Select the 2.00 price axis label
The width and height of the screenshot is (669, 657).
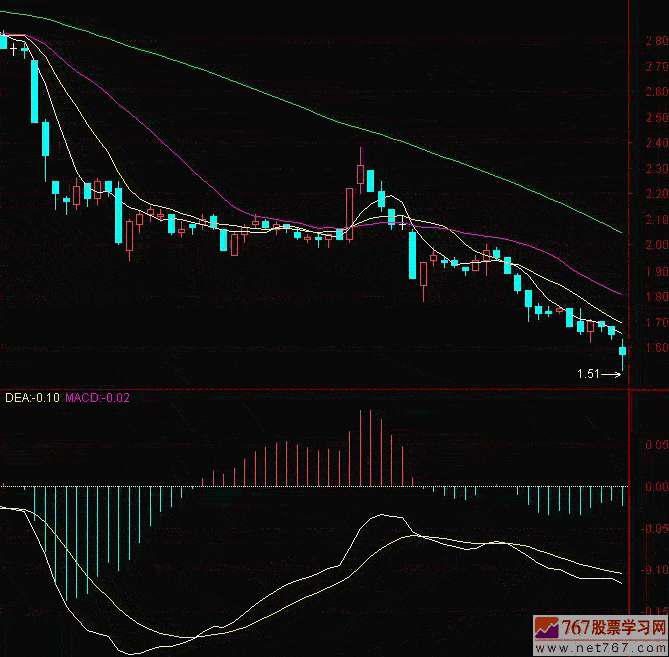656,245
